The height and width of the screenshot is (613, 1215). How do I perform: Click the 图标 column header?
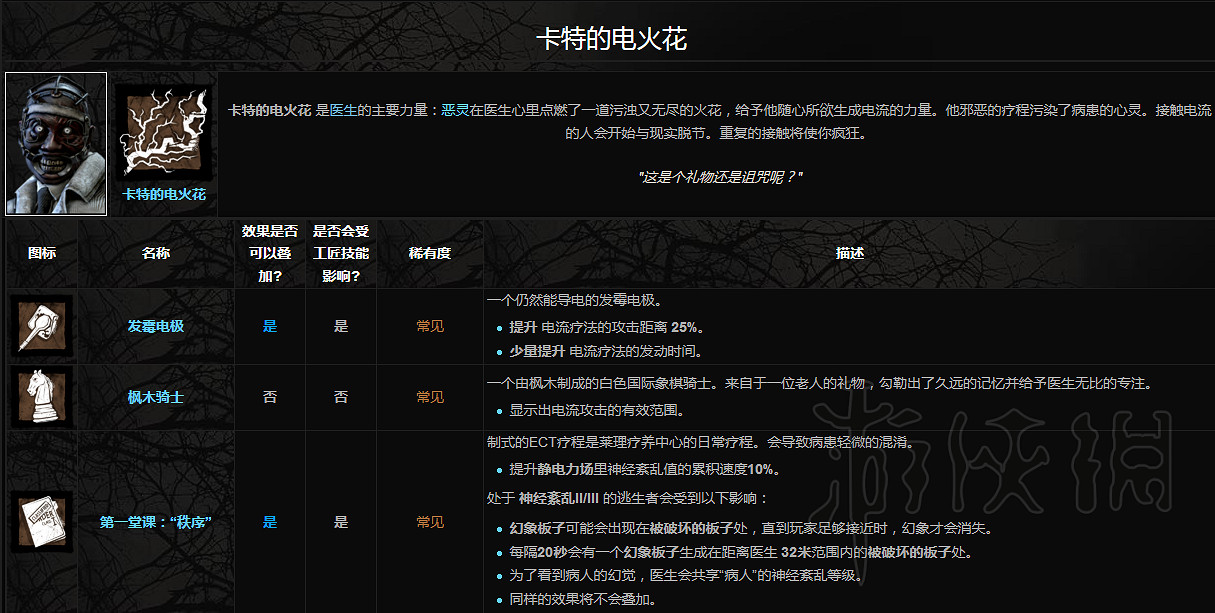point(41,252)
